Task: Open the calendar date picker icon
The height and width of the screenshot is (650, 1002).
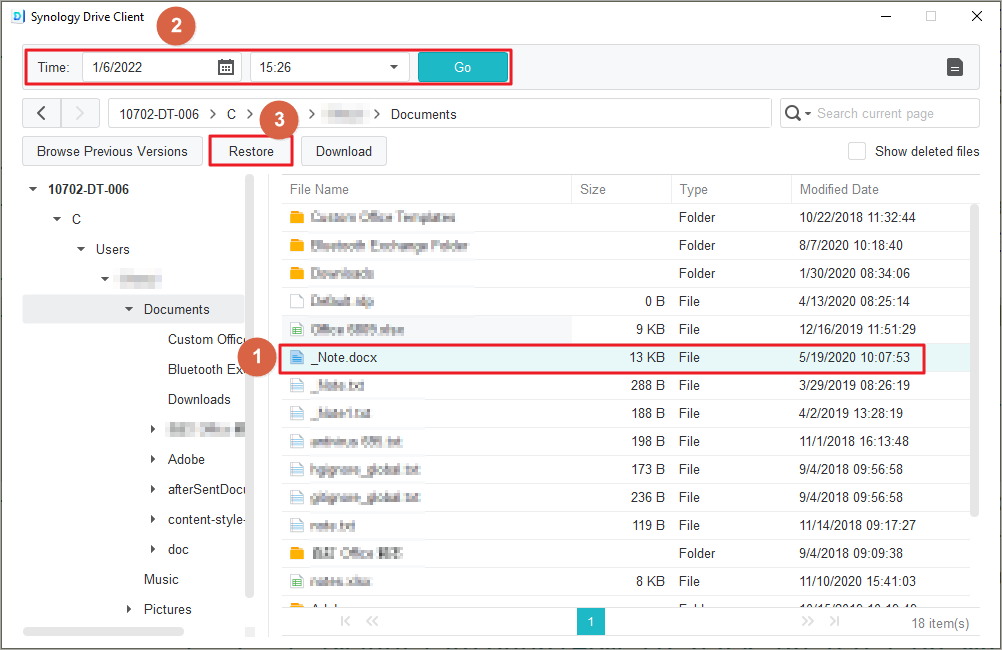Action: (226, 67)
